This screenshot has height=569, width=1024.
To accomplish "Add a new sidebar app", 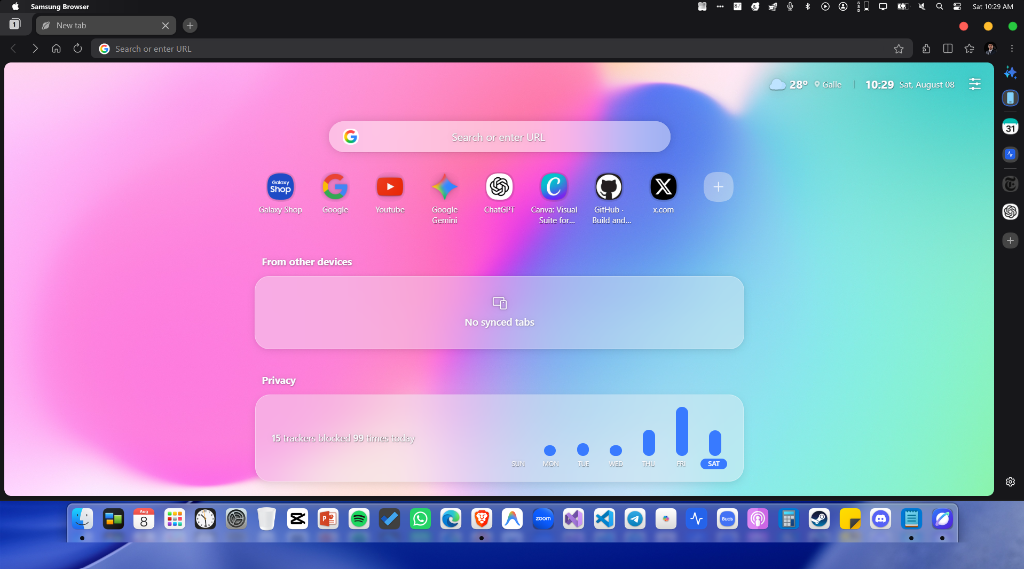I will pos(1010,240).
